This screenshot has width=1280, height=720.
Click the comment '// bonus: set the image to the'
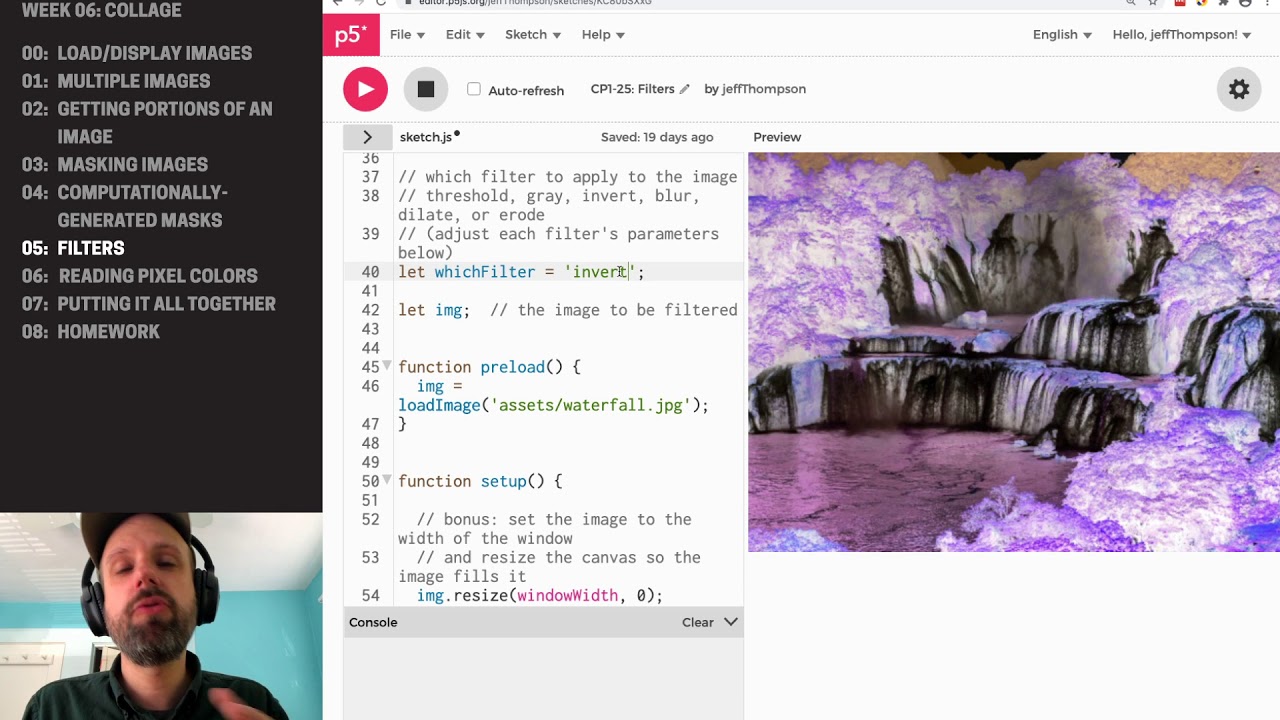click(x=554, y=519)
